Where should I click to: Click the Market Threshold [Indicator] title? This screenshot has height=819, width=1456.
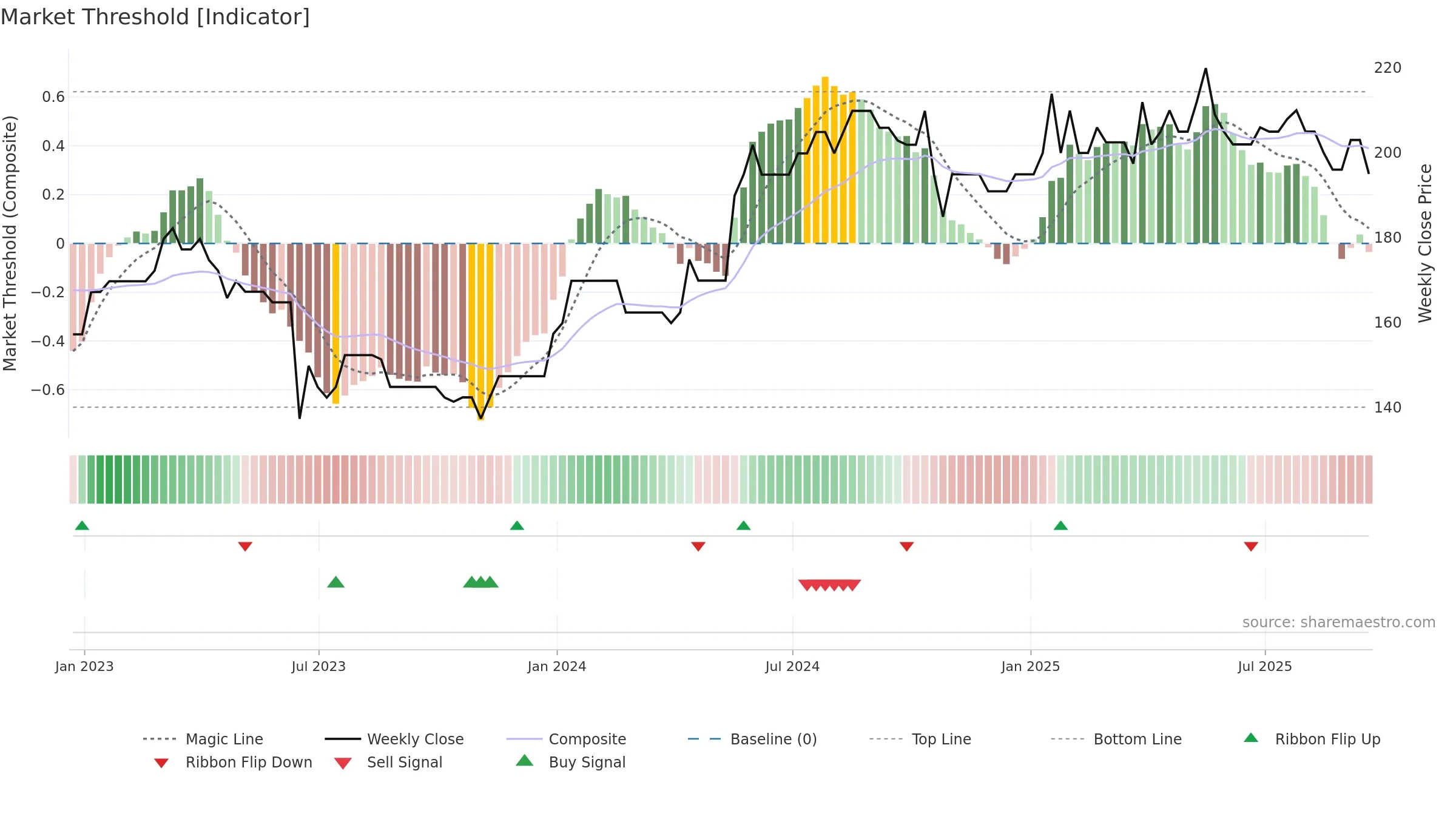tap(155, 17)
